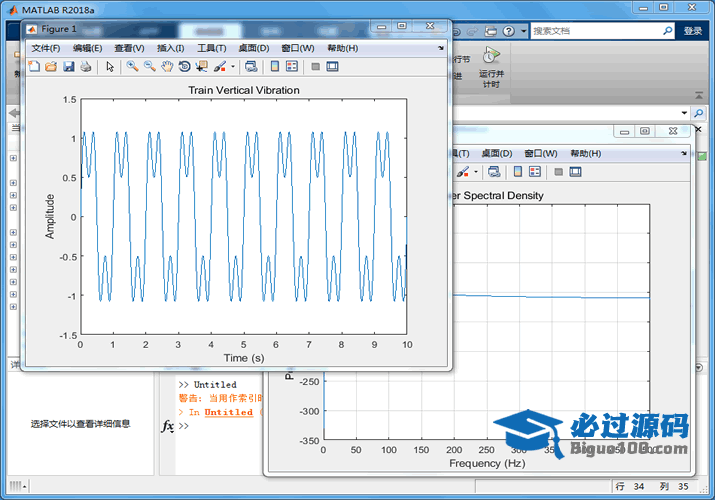Click the fx function browser icon
The image size is (715, 500).
coord(167,426)
